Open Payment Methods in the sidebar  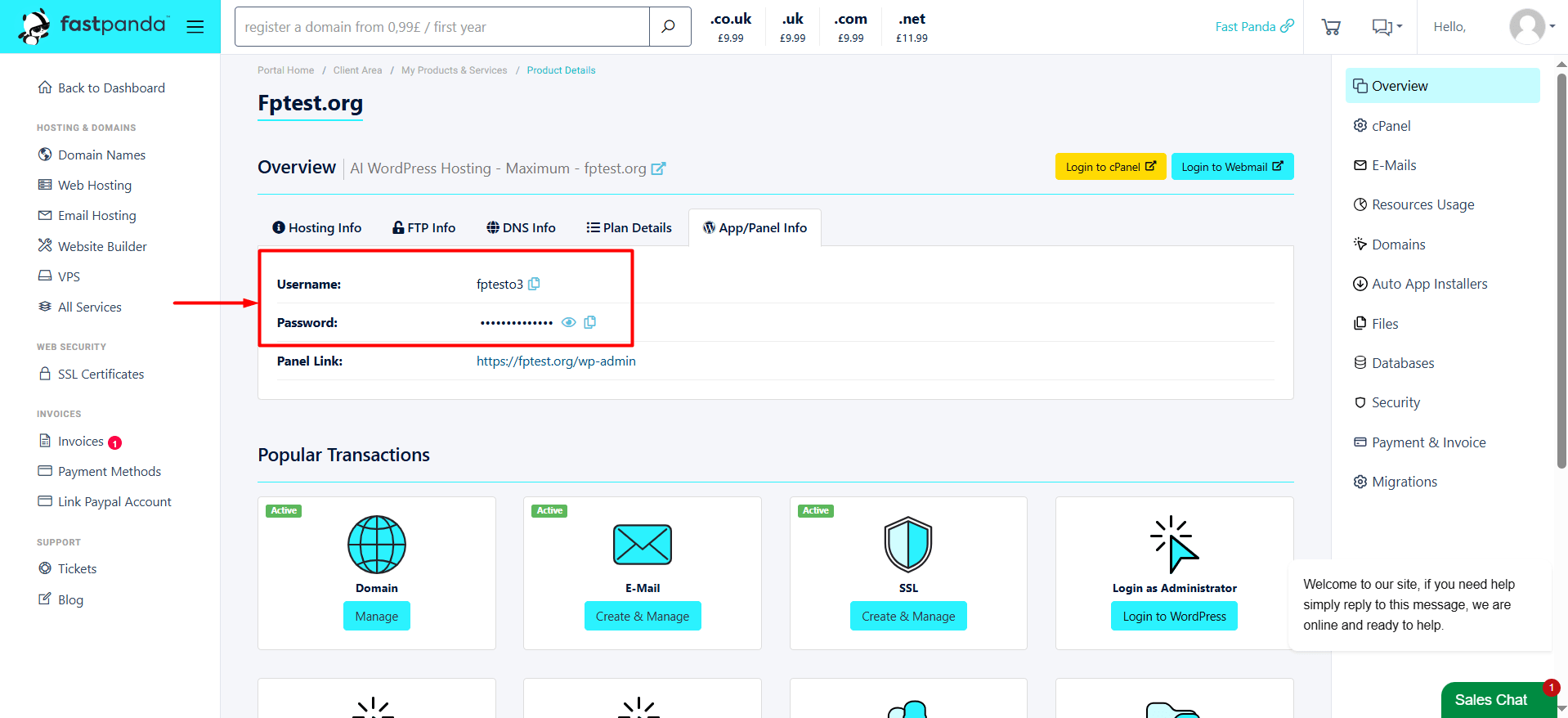pyautogui.click(x=100, y=471)
